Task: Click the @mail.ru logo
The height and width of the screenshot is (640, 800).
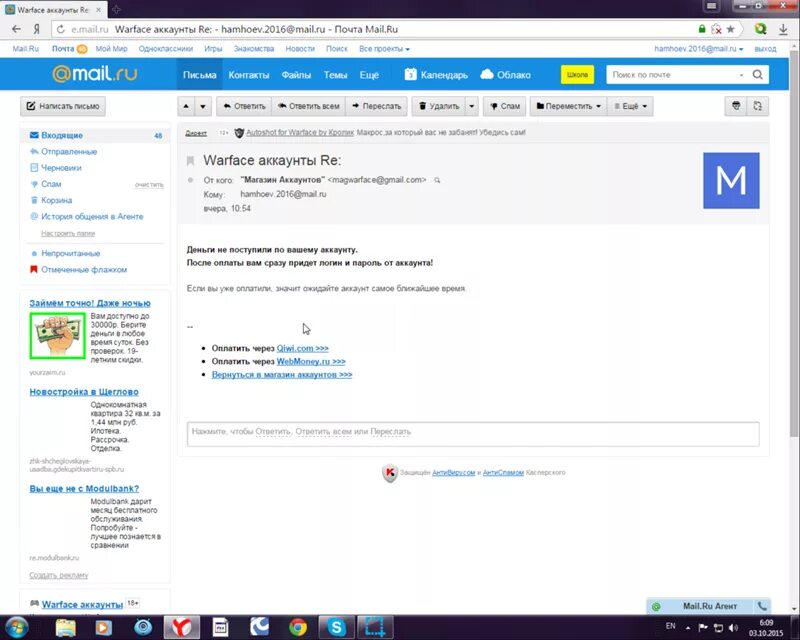Action: click(x=95, y=73)
